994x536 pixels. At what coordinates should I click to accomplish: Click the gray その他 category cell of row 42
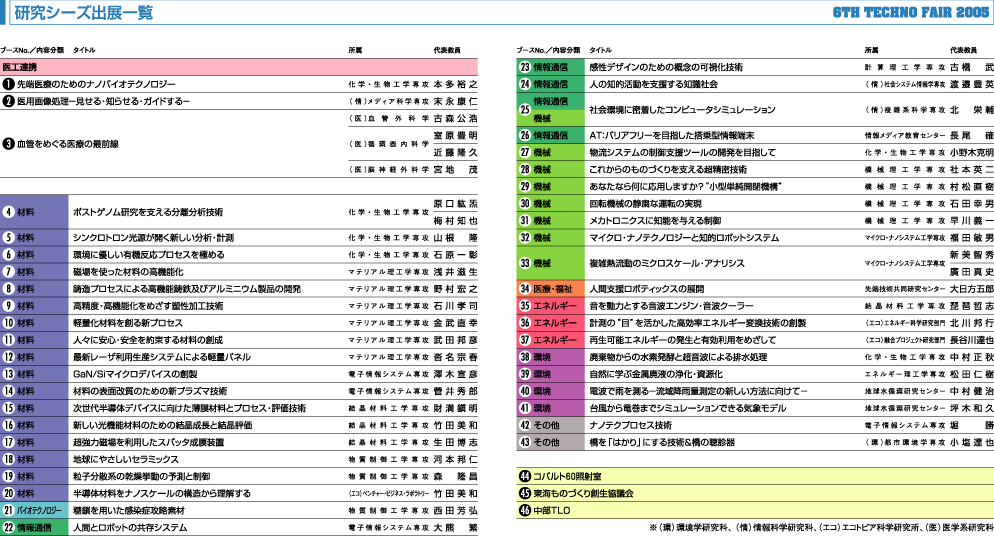[551, 426]
